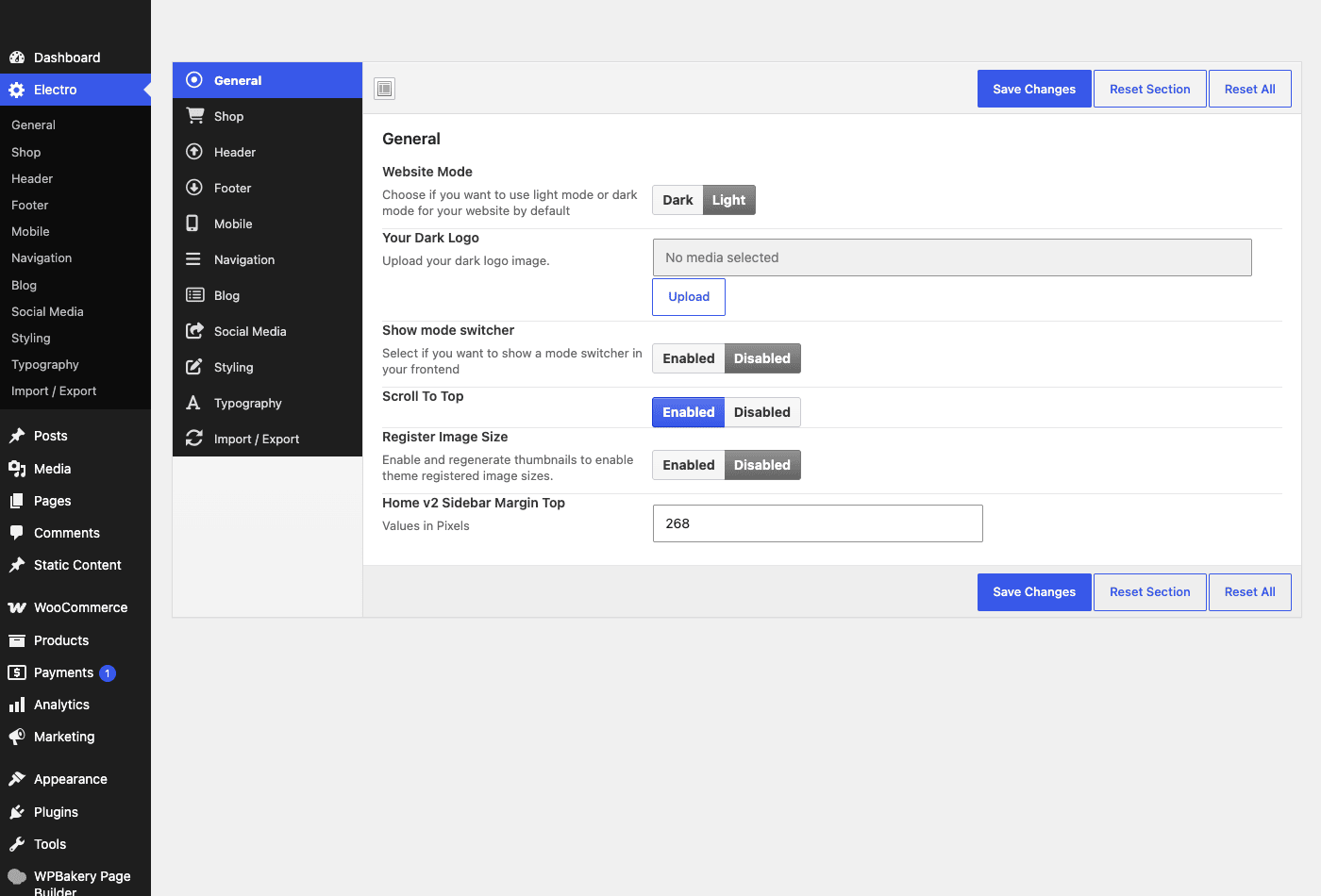1321x896 pixels.
Task: Click the Comments speech bubble icon
Action: pos(17,533)
